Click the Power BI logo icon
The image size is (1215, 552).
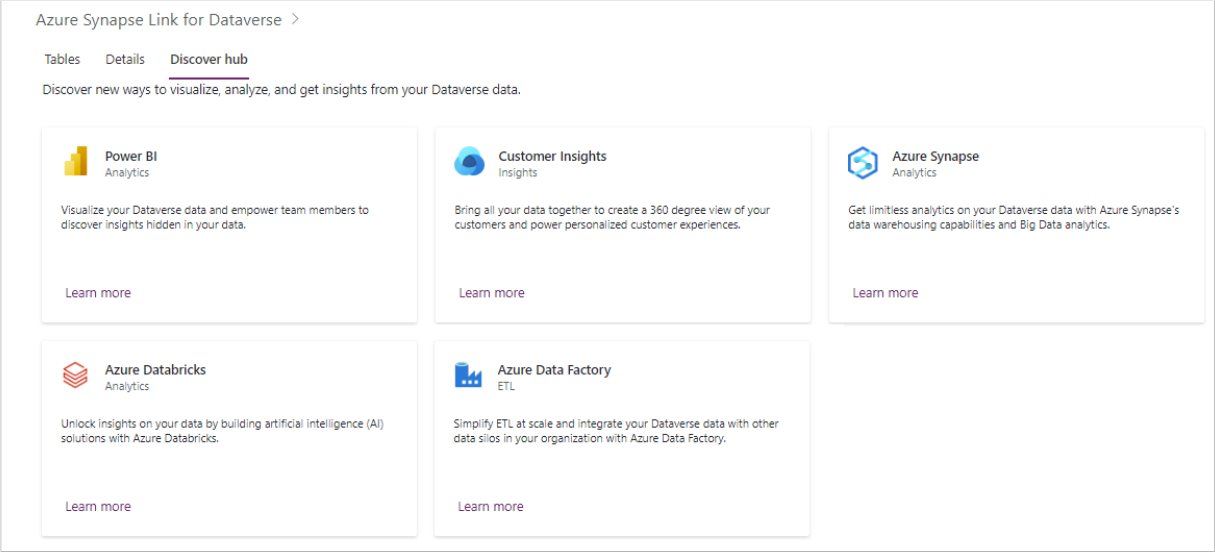tap(76, 162)
